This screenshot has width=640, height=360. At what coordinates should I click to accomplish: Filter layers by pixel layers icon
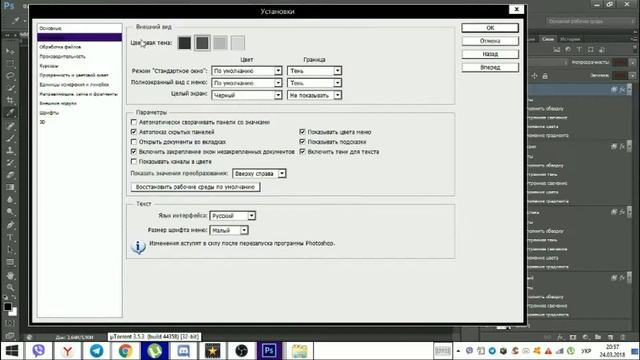pos(556,49)
